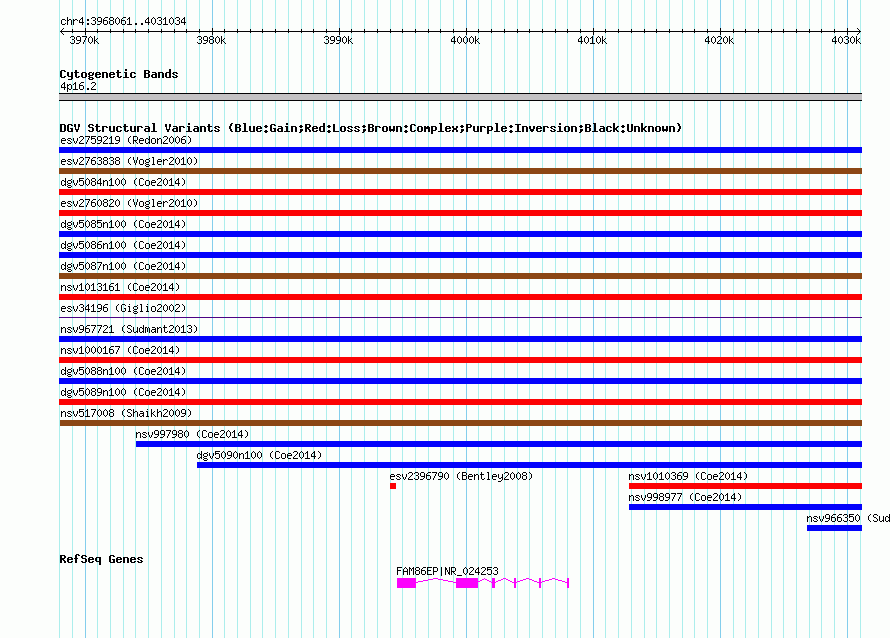
Task: Click the nsv517008 (Shaikh2009) label
Action: click(x=125, y=413)
